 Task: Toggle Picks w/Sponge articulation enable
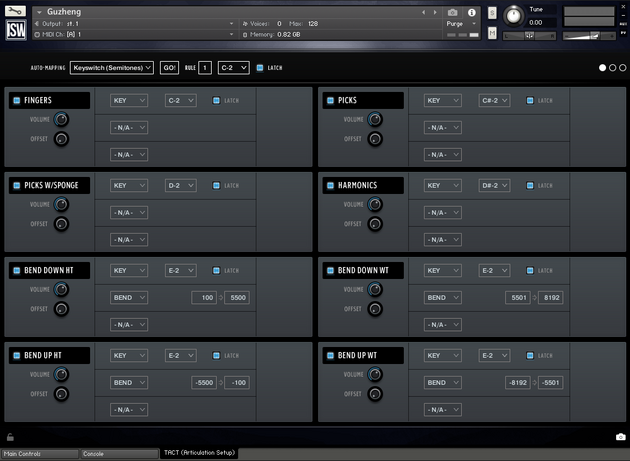[x=17, y=185]
